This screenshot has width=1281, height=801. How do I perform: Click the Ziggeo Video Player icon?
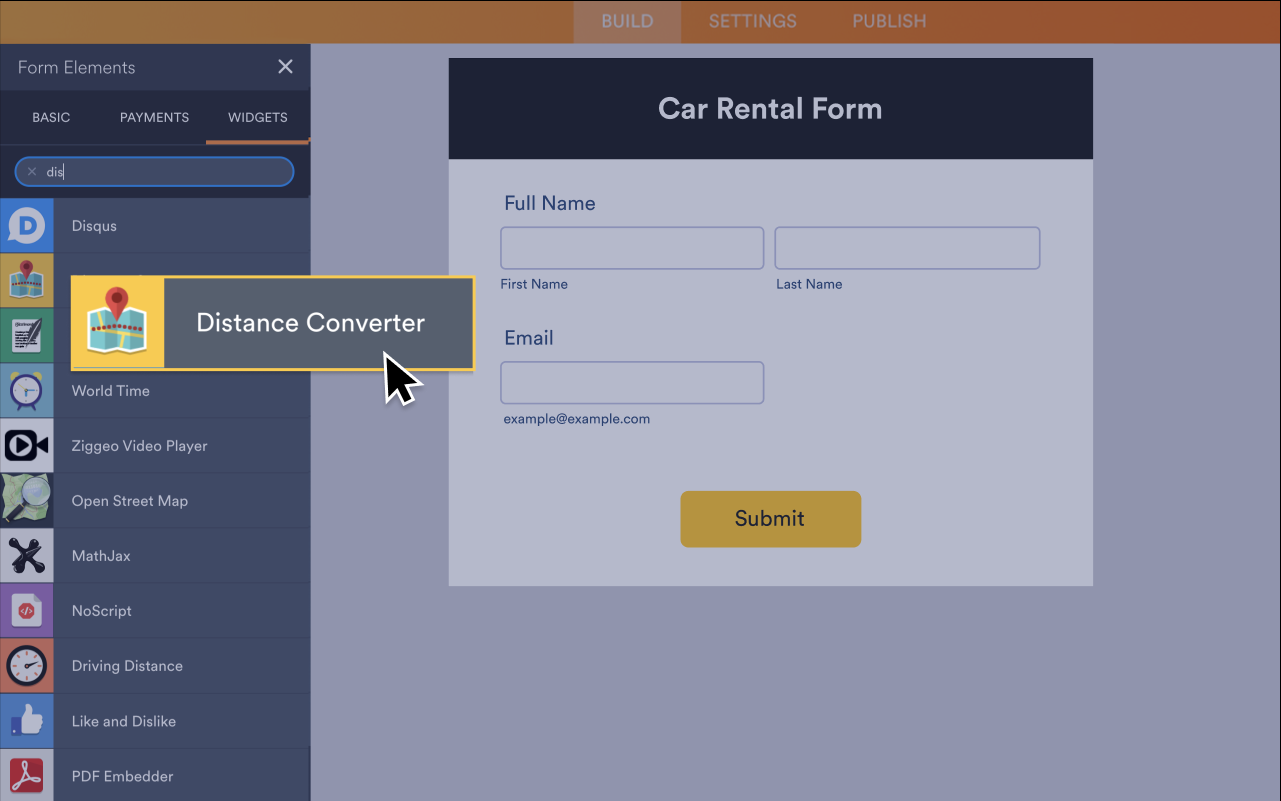click(25, 445)
